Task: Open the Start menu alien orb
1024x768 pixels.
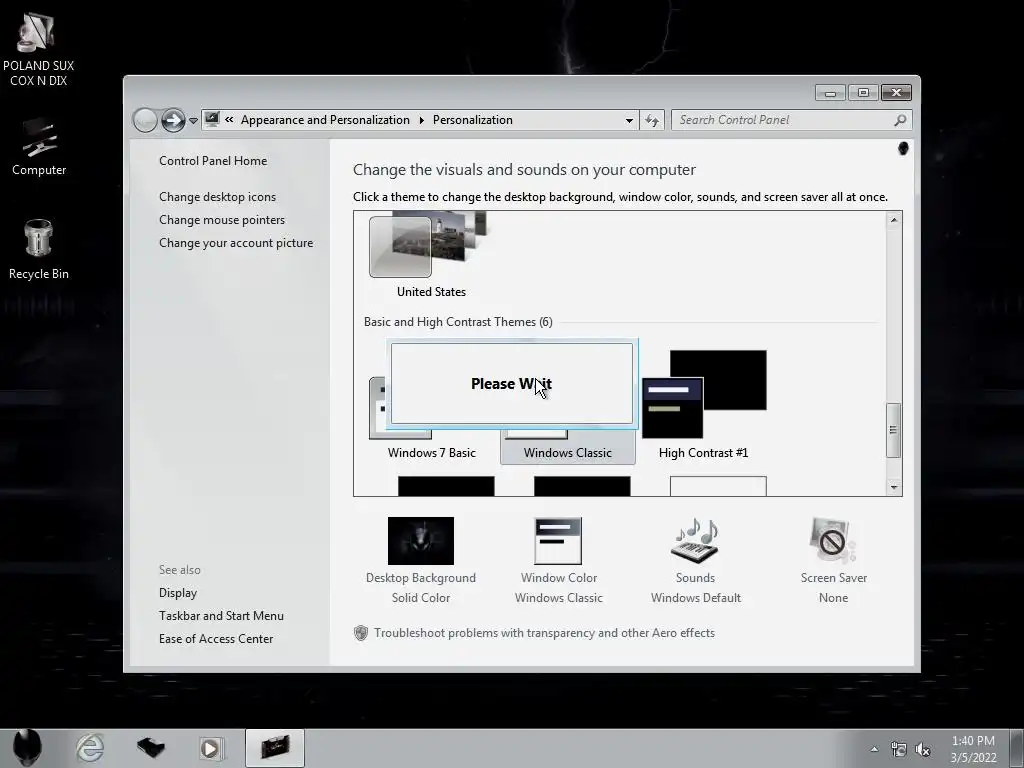Action: pos(27,748)
